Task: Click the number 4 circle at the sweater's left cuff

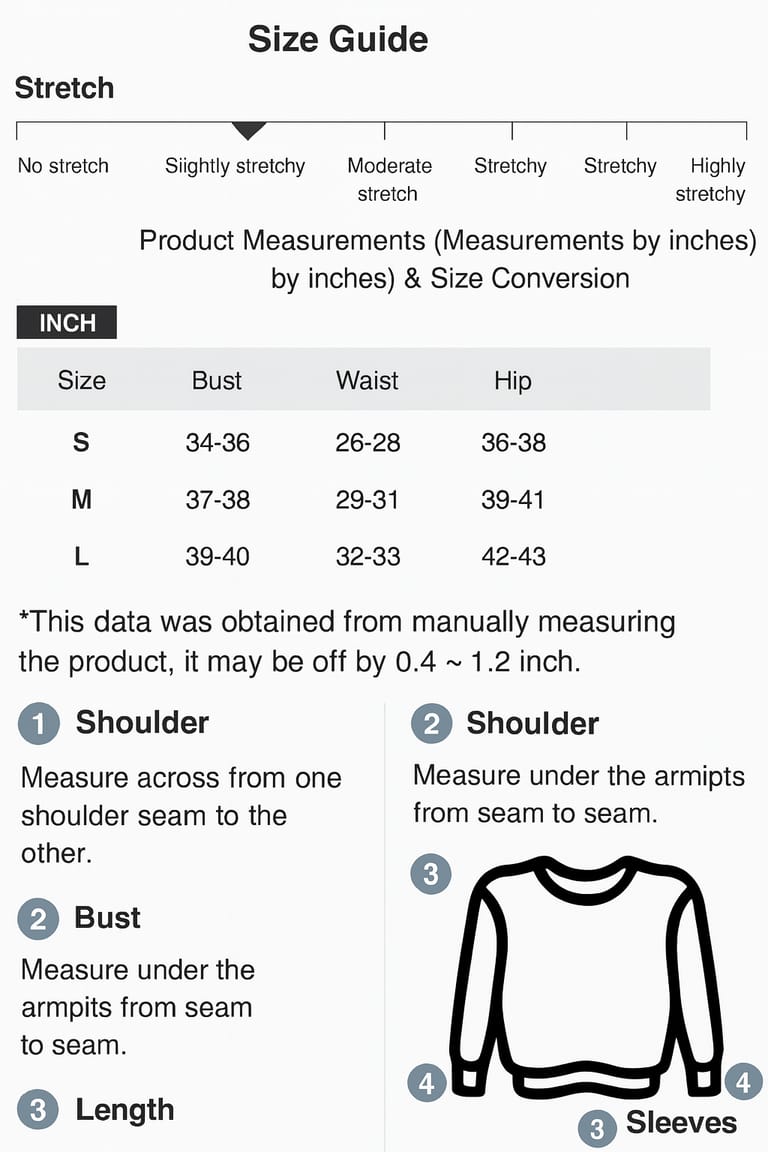Action: 427,1082
